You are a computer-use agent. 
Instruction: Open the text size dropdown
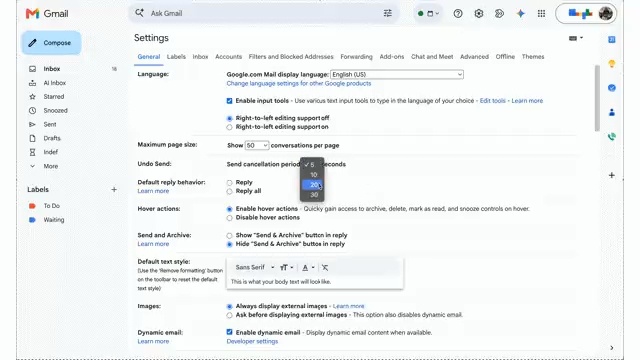pos(287,268)
